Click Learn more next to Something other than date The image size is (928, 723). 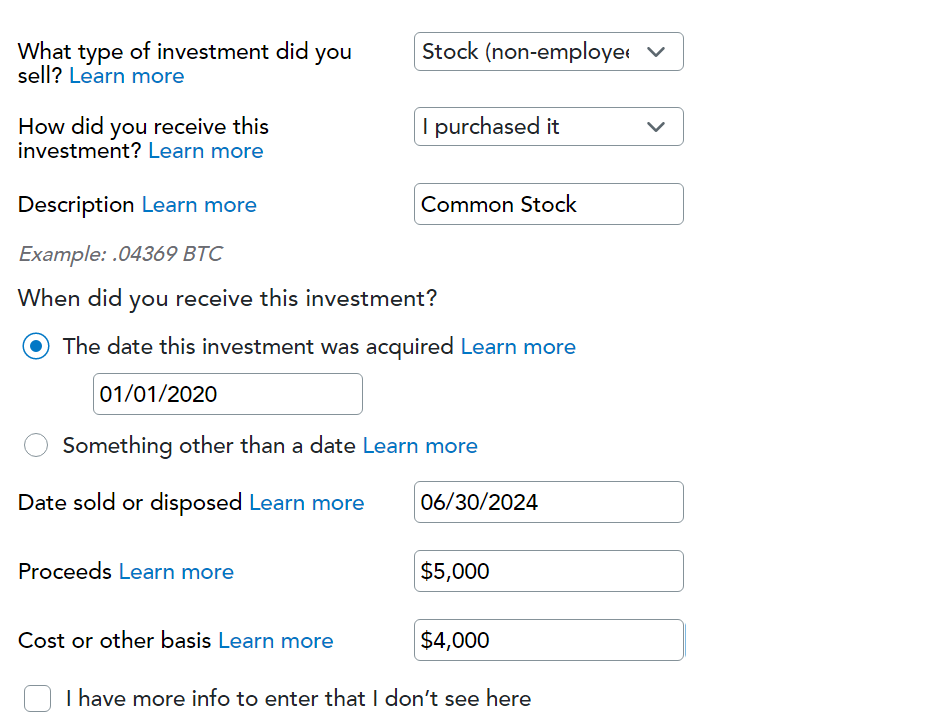point(420,446)
